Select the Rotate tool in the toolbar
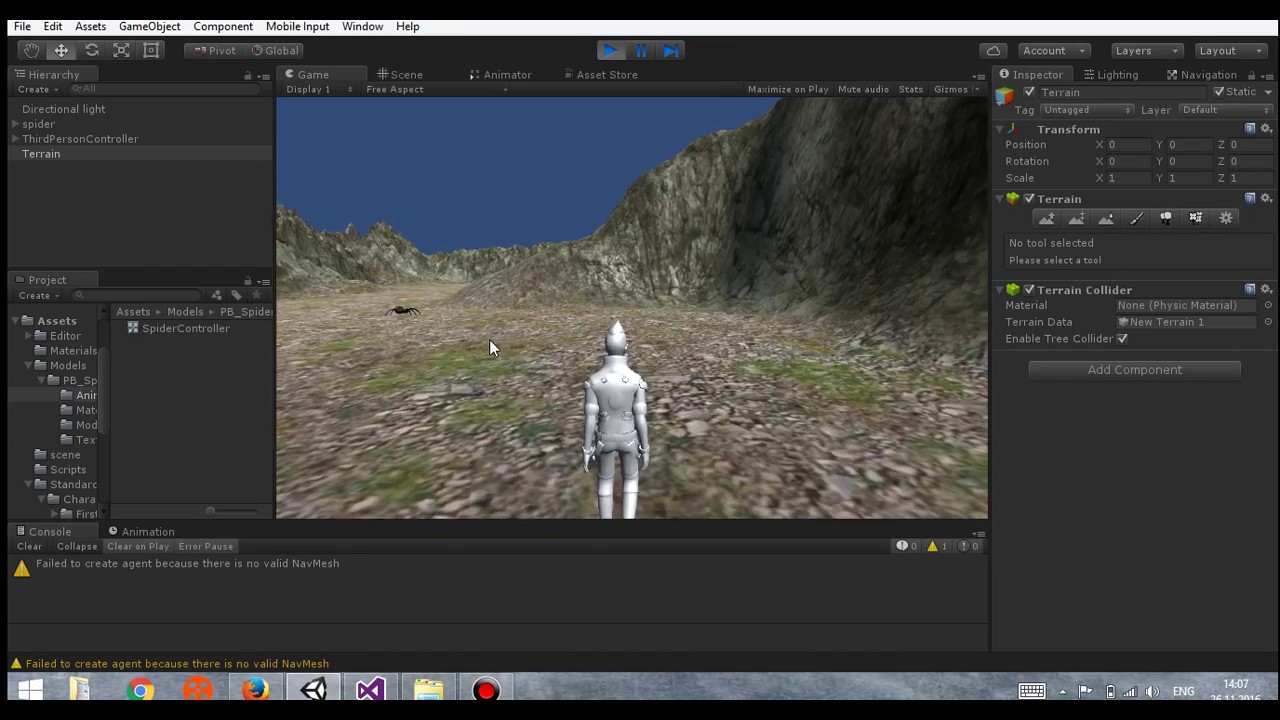 pyautogui.click(x=91, y=50)
